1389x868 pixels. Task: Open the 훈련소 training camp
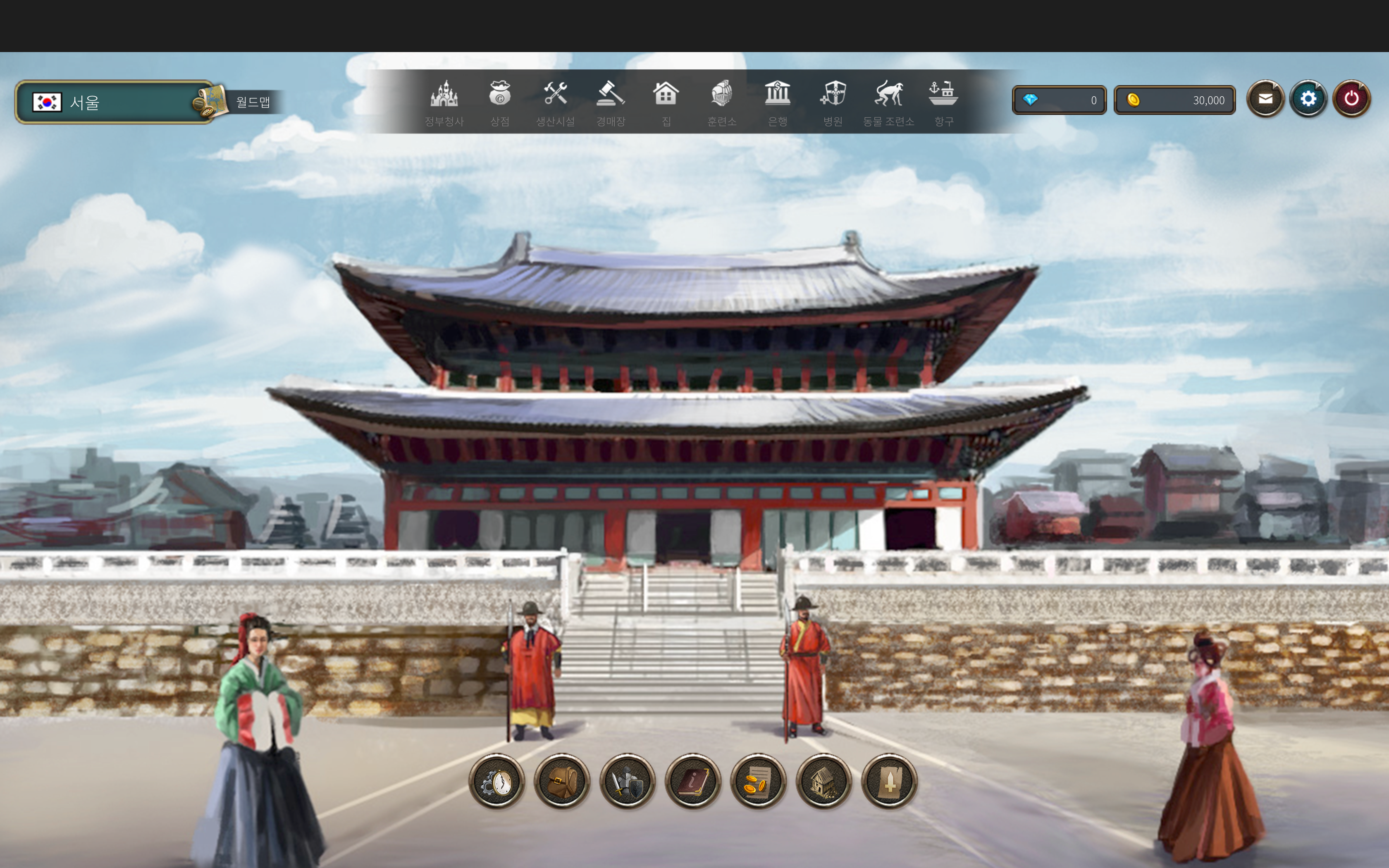pos(721,103)
